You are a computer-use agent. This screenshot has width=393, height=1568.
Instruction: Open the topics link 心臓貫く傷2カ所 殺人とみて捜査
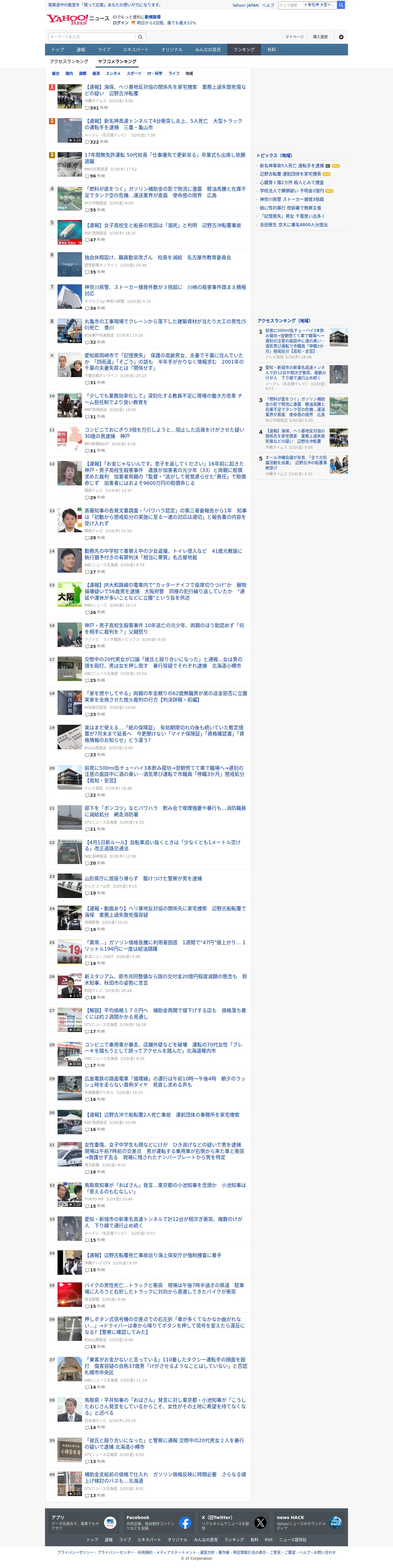pos(291,183)
